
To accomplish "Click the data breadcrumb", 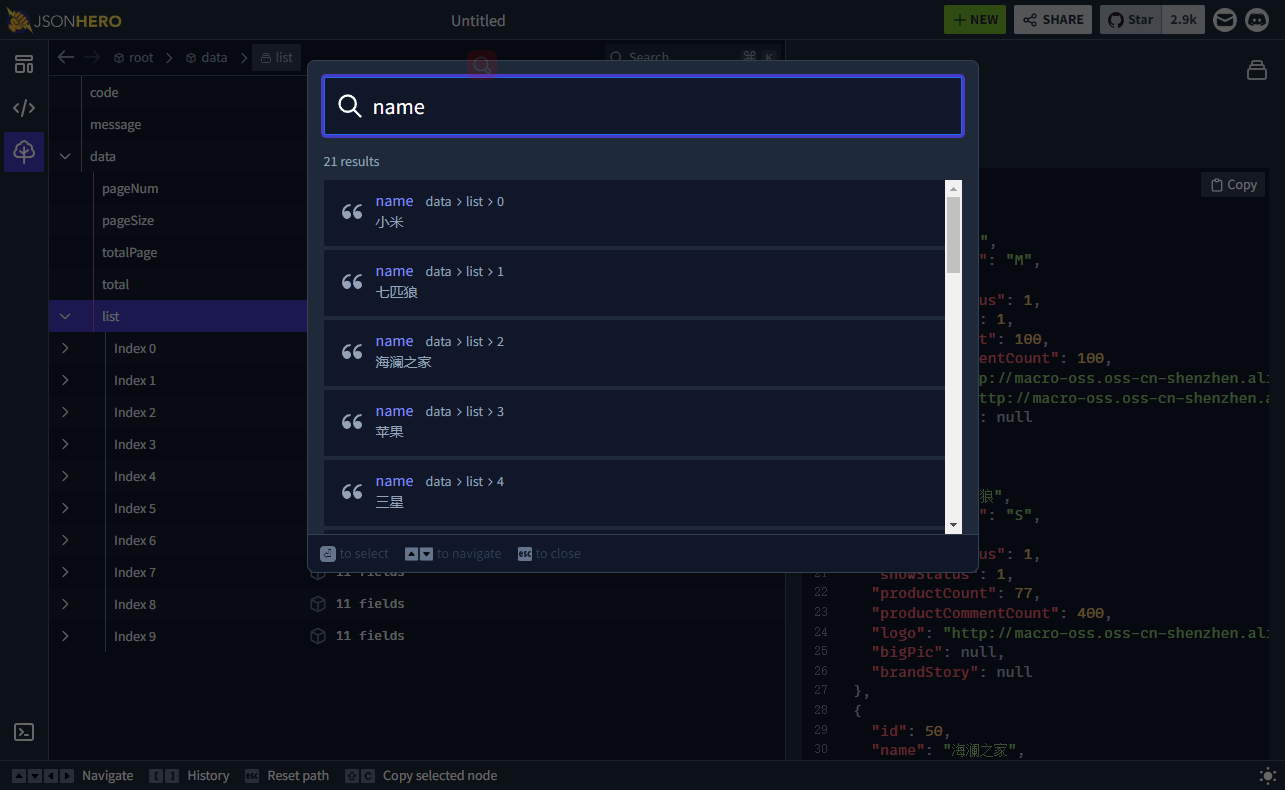I will click(x=206, y=58).
